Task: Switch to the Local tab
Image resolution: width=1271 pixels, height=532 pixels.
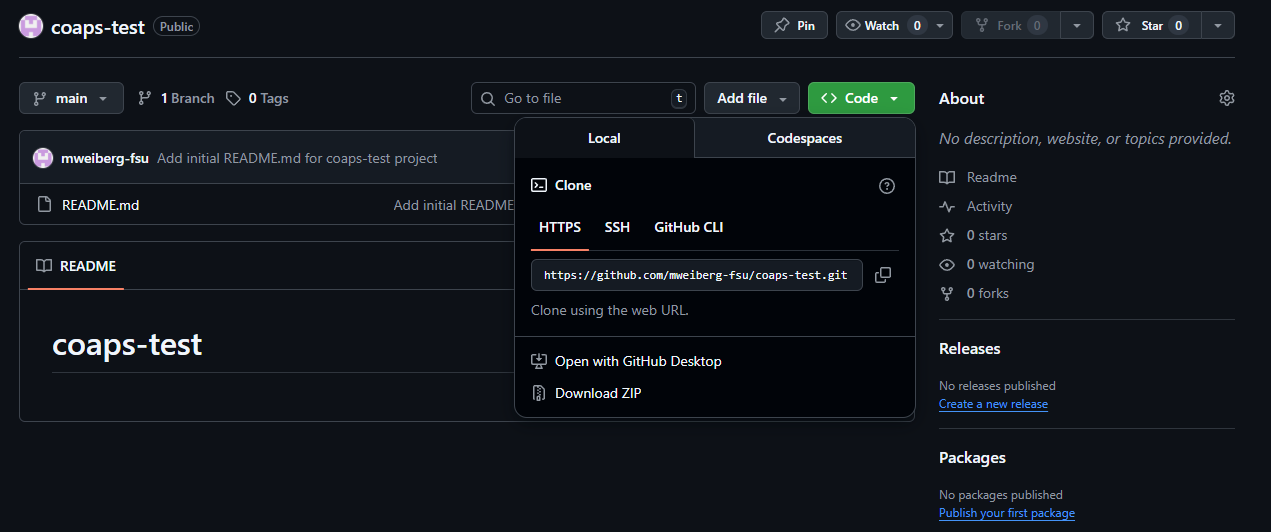Action: (x=604, y=138)
